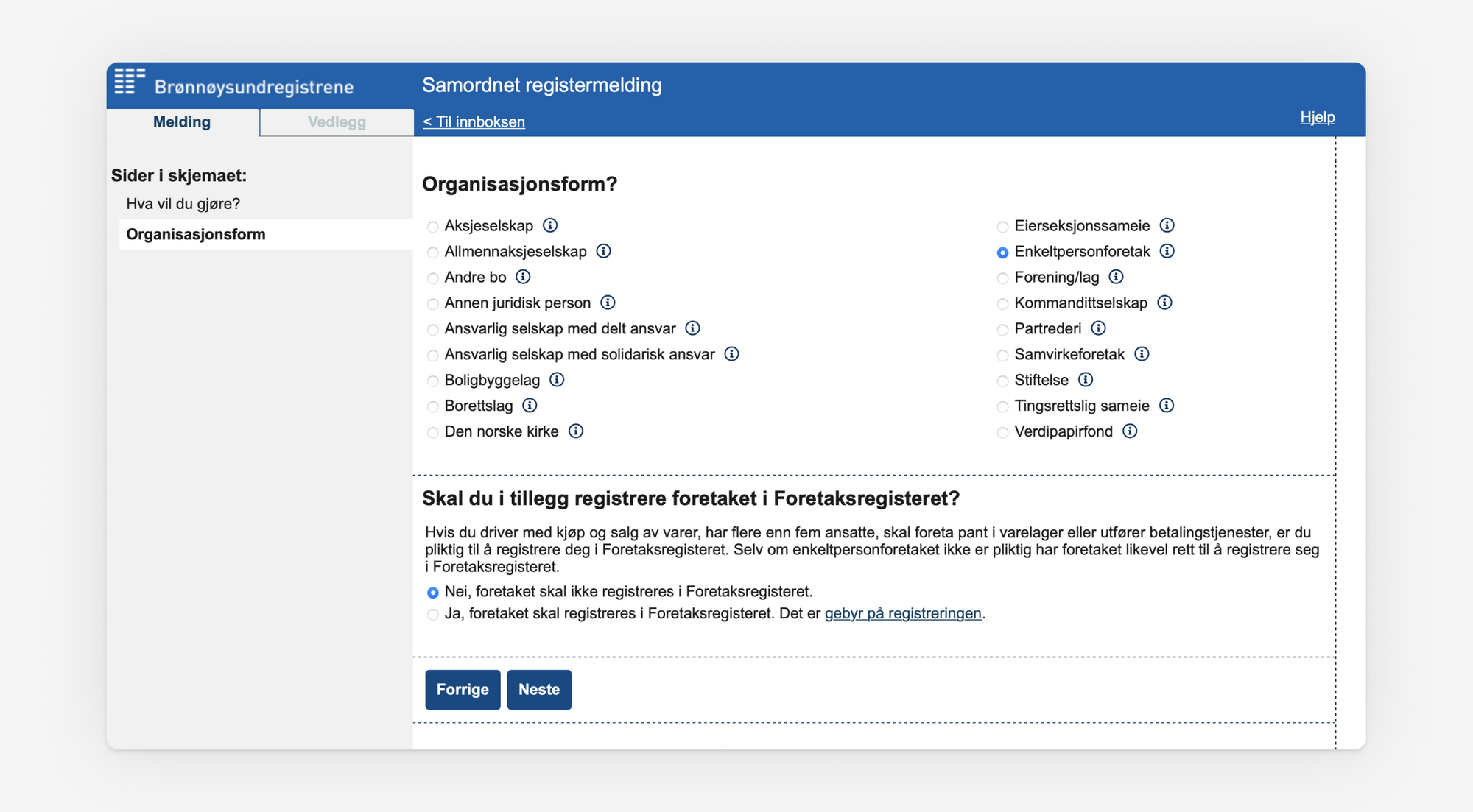Click the info icon beside Kommandittselskap
This screenshot has width=1473, height=812.
pyautogui.click(x=1164, y=303)
